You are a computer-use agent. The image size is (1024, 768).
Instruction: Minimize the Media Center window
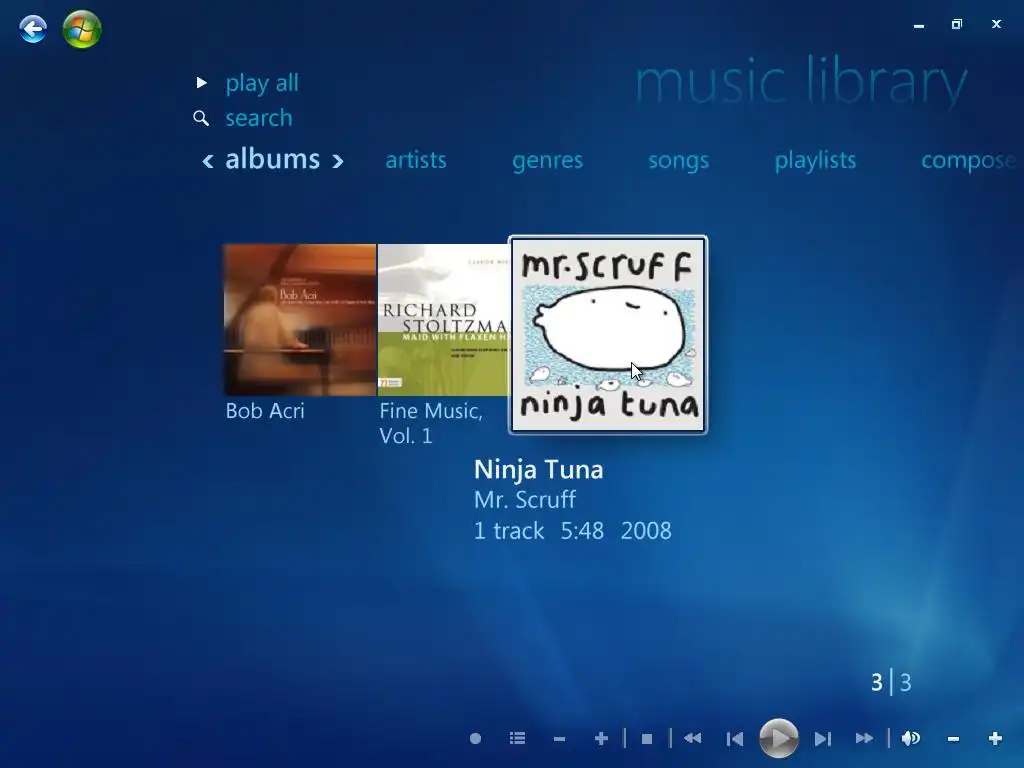point(919,25)
